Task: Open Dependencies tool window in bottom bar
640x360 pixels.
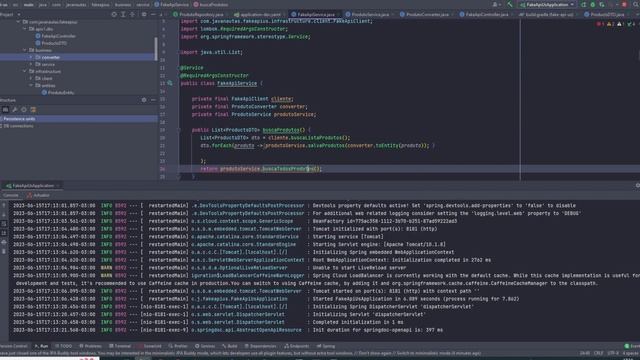Action: pyautogui.click(x=260, y=346)
